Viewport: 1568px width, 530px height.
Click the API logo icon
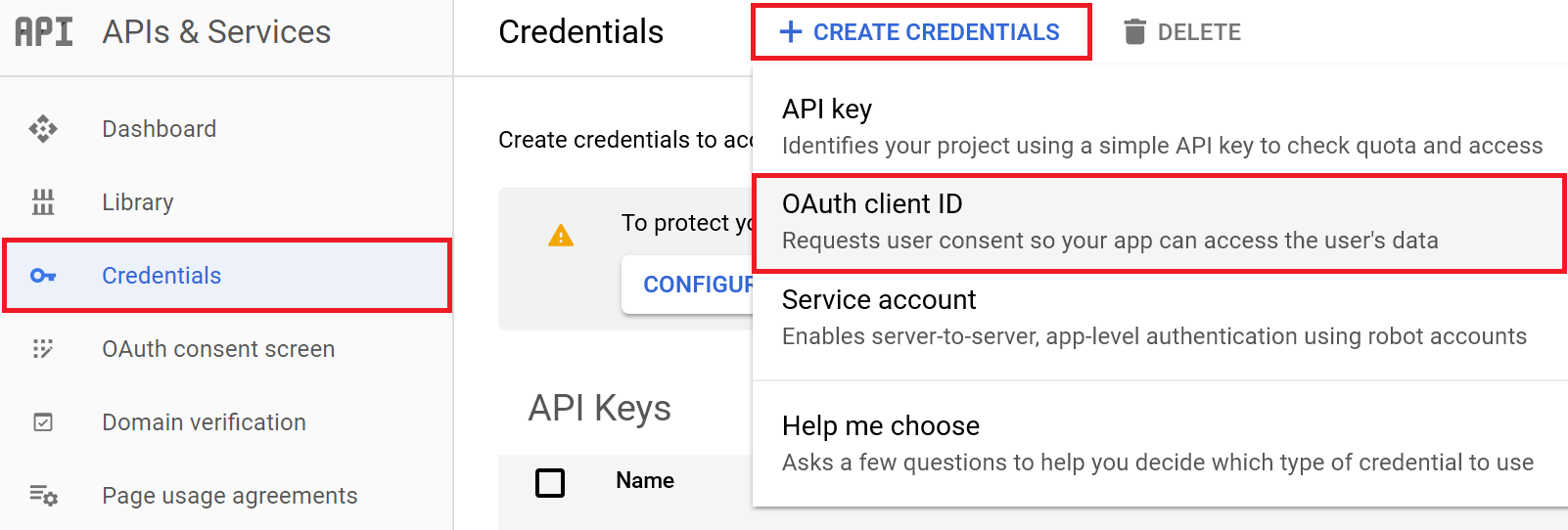tap(43, 31)
